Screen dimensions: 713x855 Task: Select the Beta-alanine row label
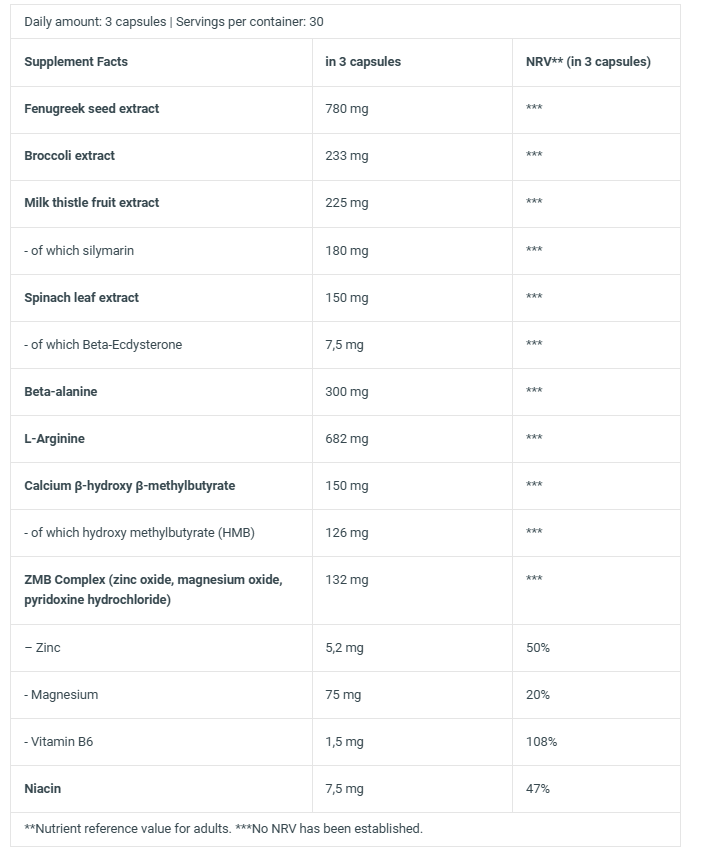[x=61, y=392]
